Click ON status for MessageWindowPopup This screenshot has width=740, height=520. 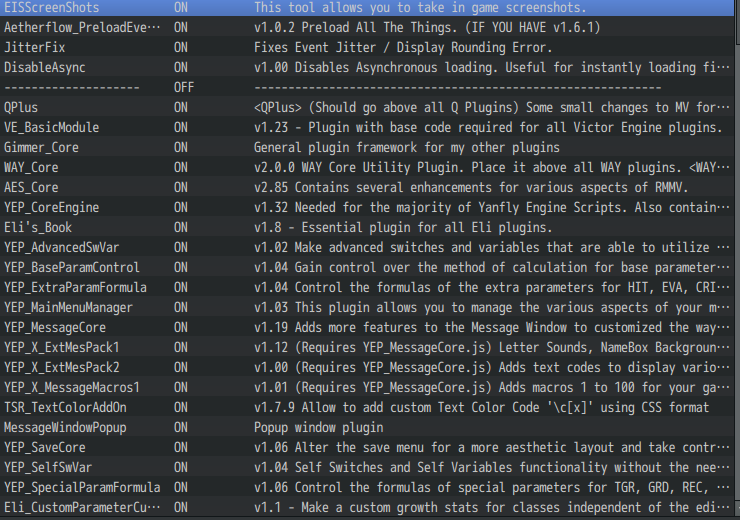pos(180,428)
